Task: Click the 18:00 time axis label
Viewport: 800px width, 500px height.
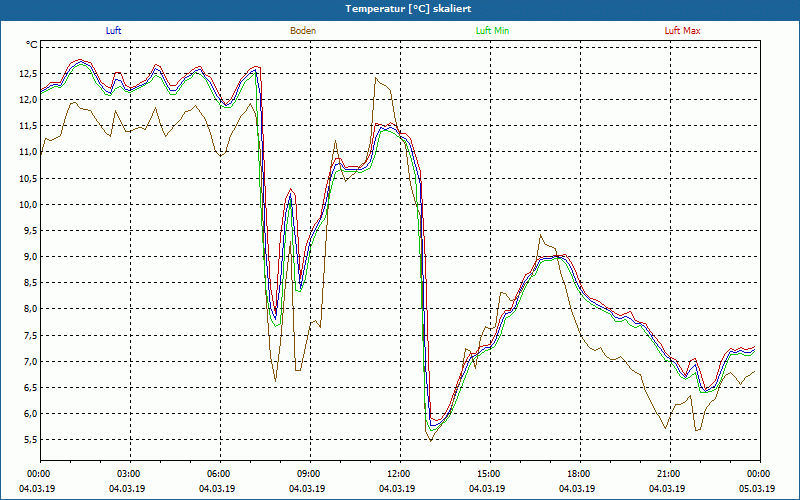Action: (x=580, y=474)
